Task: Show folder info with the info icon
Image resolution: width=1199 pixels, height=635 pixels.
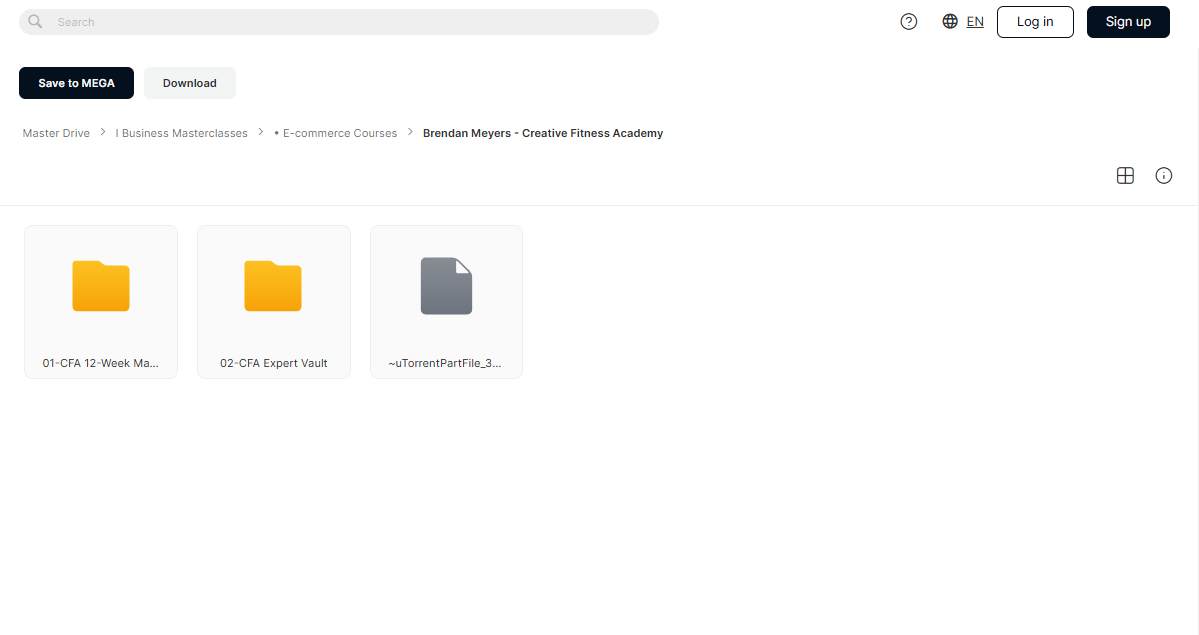Action: pos(1163,175)
